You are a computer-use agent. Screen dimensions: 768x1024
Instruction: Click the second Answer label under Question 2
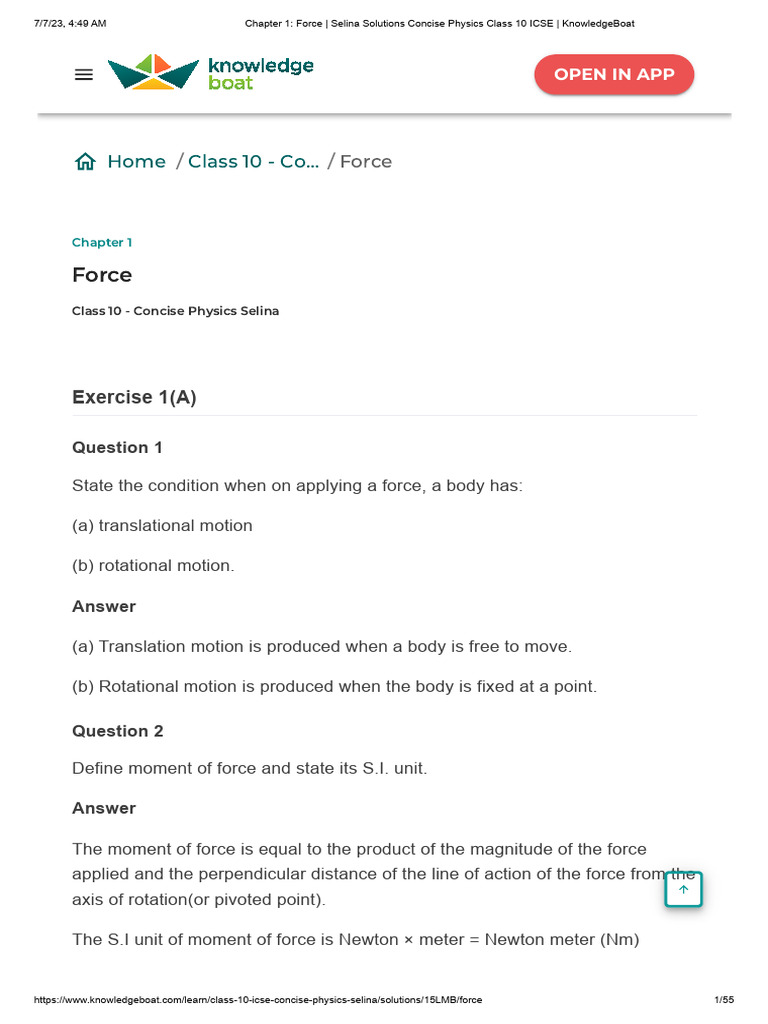tap(104, 808)
